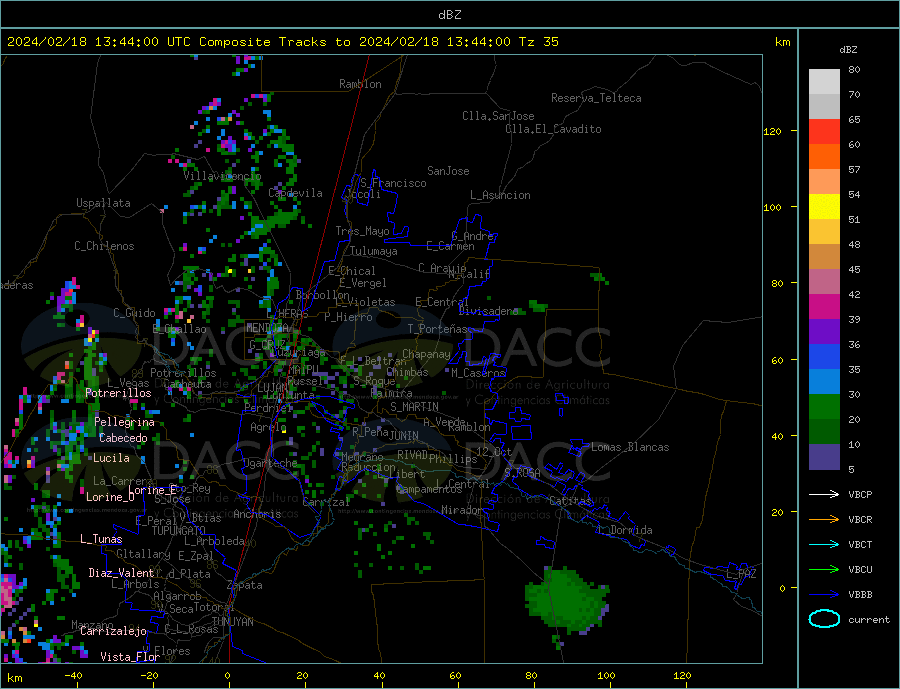Click the white VBCP arrow legend icon
This screenshot has height=689, width=900.
(824, 494)
